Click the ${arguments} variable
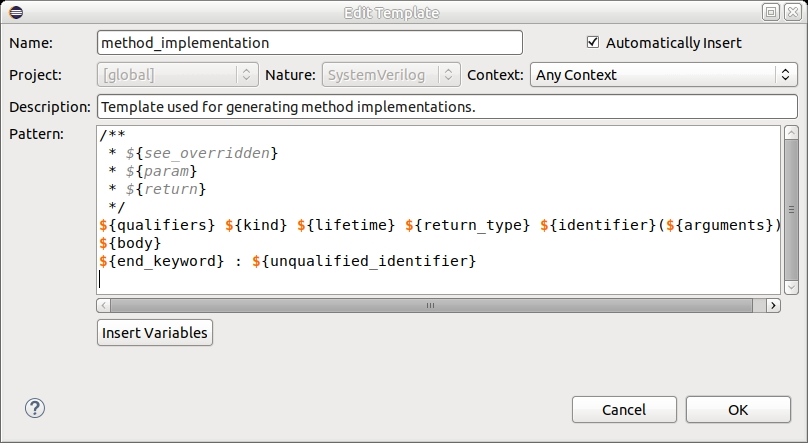This screenshot has width=808, height=443. (x=720, y=225)
